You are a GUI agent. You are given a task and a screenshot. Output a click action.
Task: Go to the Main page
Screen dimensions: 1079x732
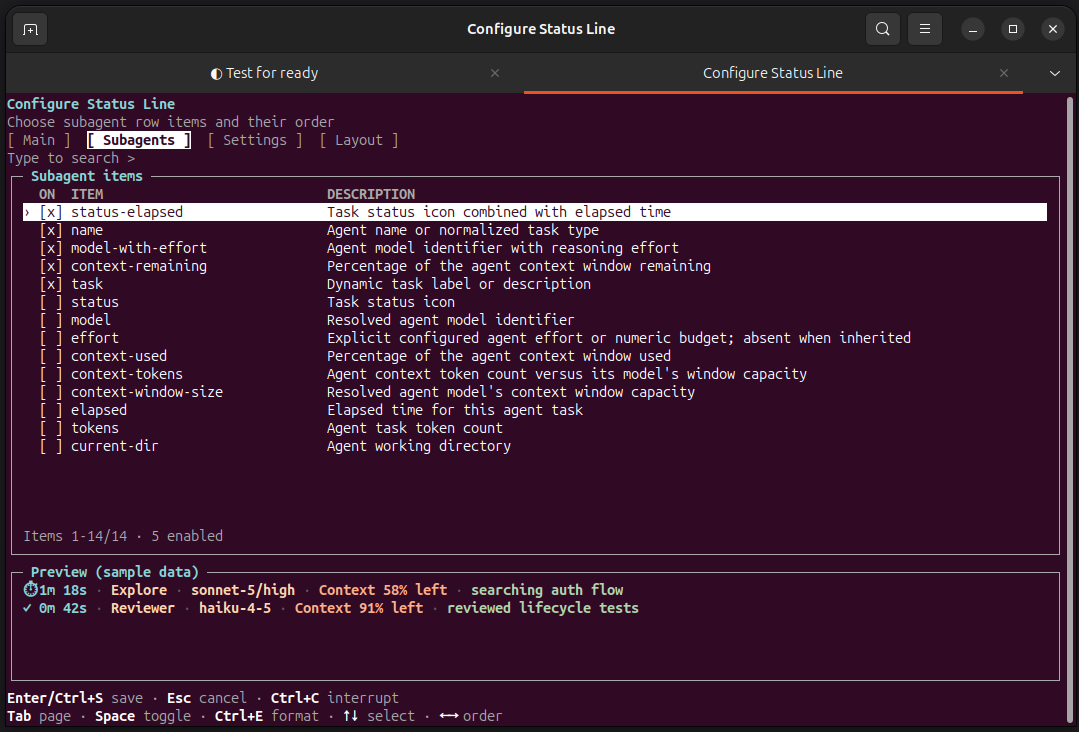pos(39,140)
